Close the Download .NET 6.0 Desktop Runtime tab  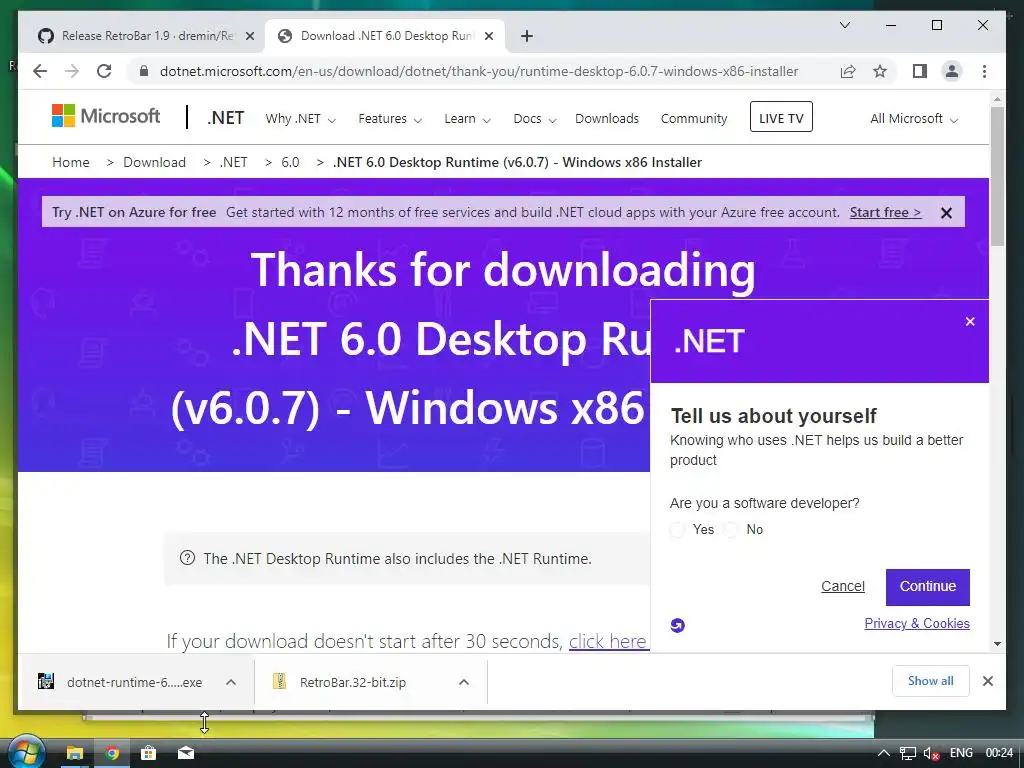488,36
